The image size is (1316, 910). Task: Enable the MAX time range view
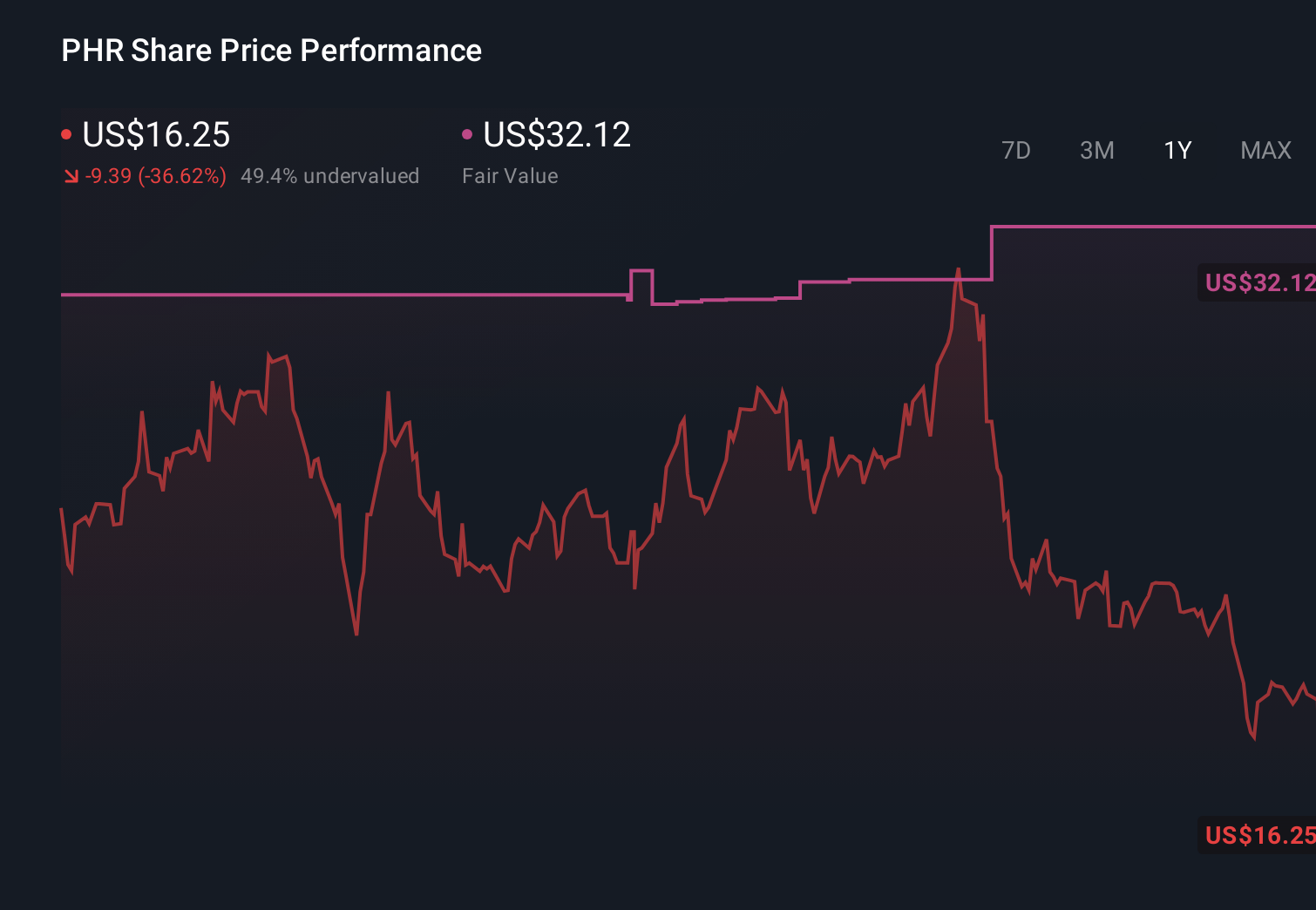[x=1265, y=150]
